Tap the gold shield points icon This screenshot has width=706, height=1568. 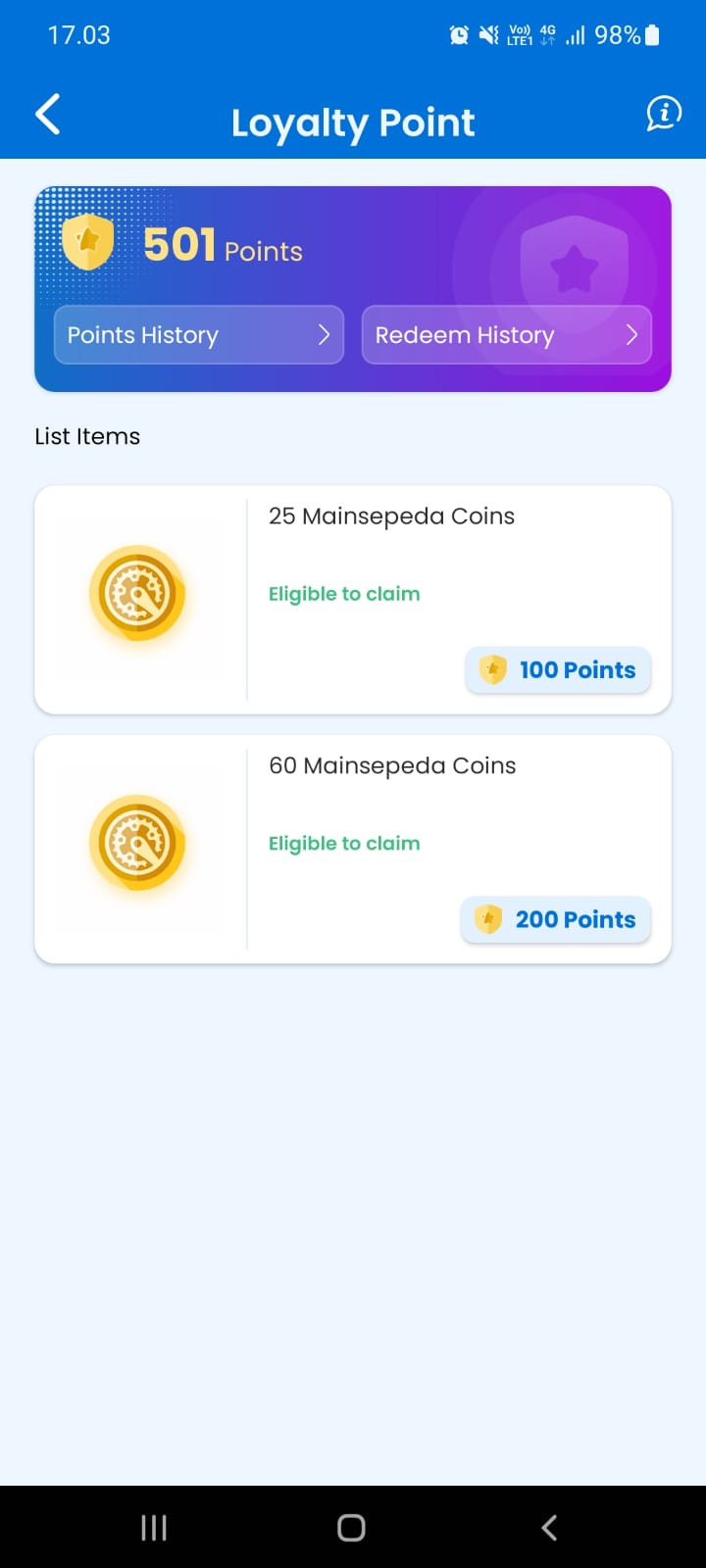click(x=88, y=242)
